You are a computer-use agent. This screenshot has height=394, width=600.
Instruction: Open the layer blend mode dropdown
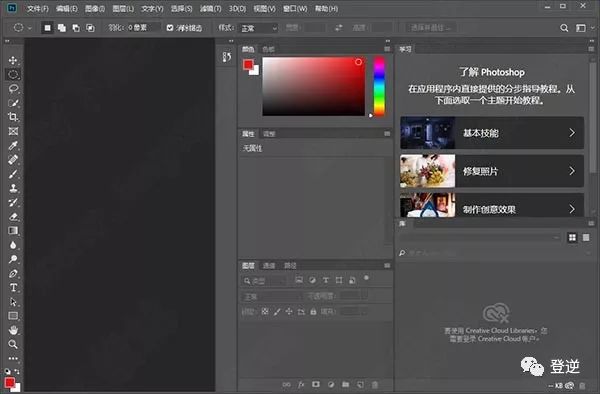tap(271, 296)
